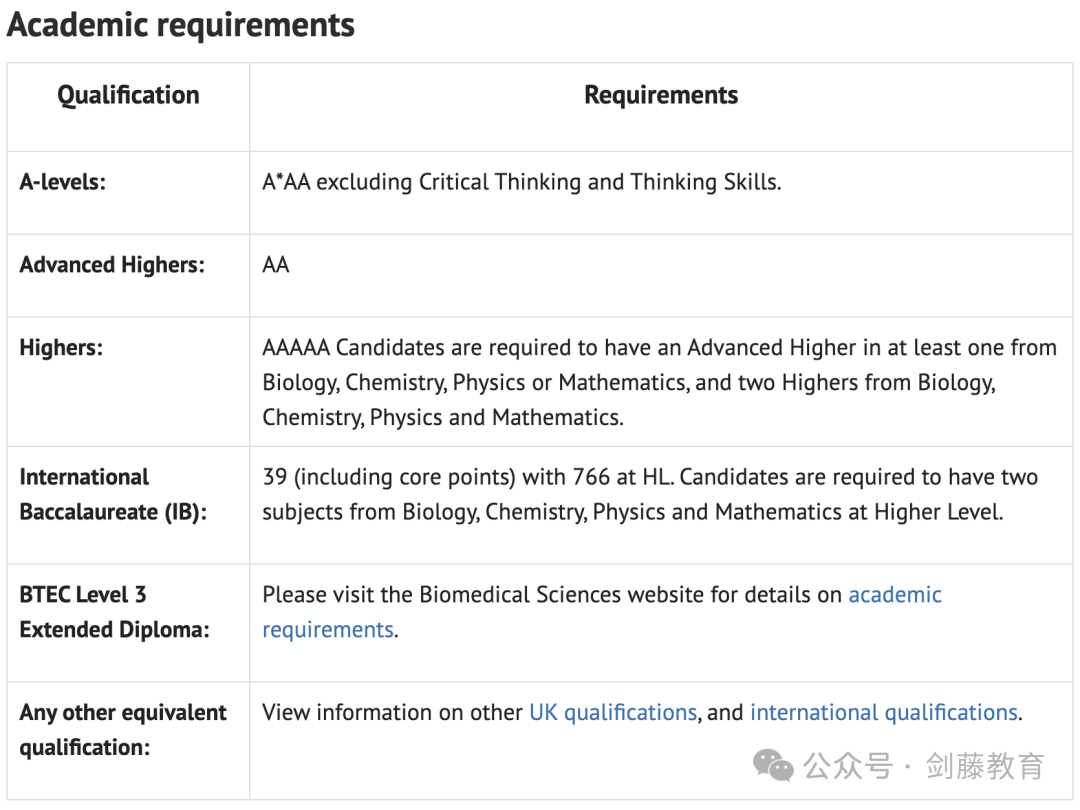Open the international qualifications link
The image size is (1080, 810).
click(884, 712)
